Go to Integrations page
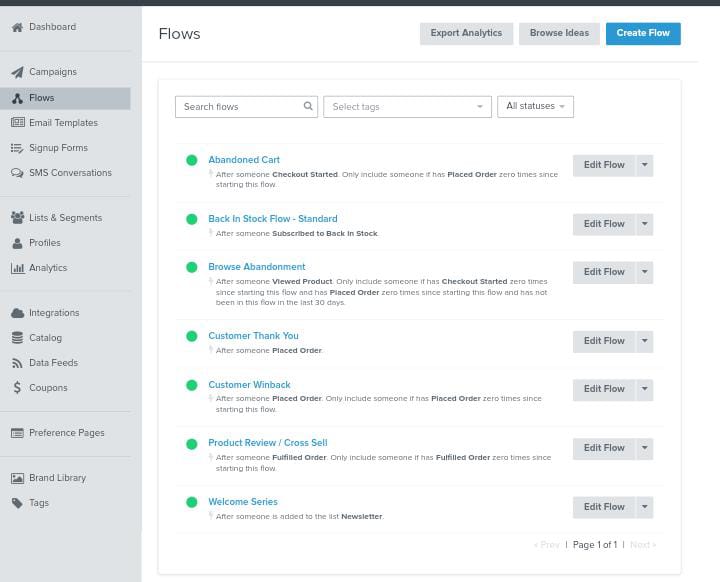 pos(54,313)
